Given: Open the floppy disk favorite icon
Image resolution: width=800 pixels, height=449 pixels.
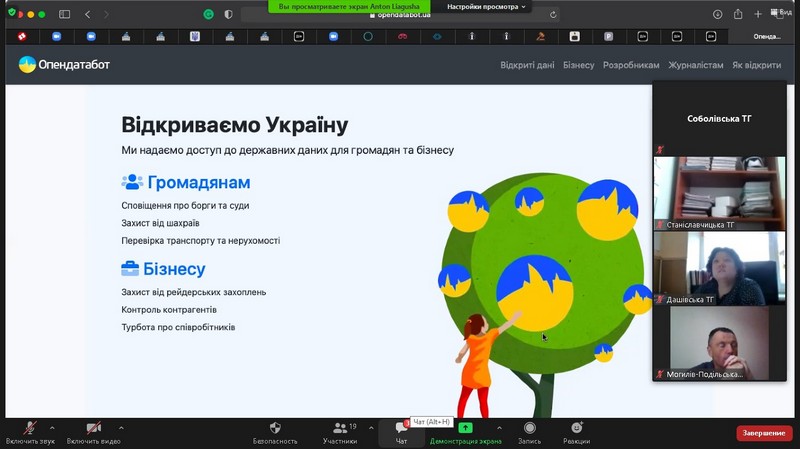Looking at the screenshot, I should pyautogui.click(x=574, y=36).
